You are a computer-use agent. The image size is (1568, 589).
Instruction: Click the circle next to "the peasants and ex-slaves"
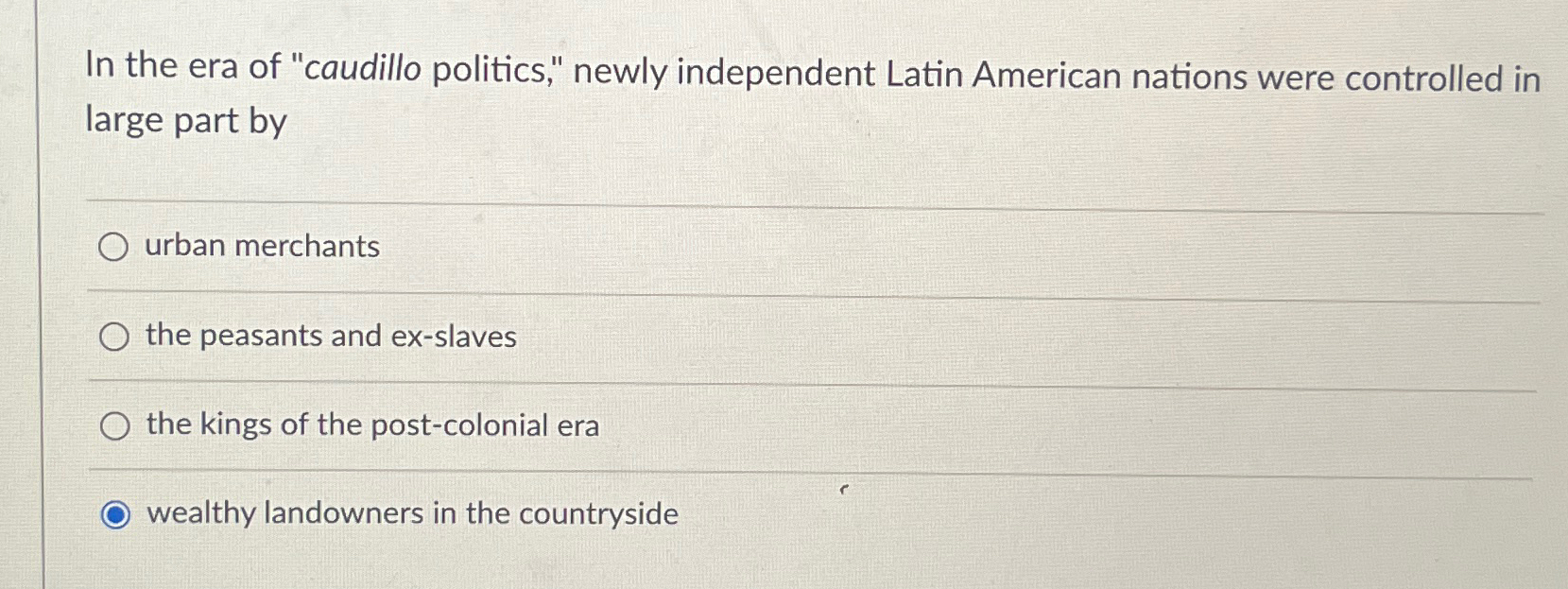pos(115,337)
